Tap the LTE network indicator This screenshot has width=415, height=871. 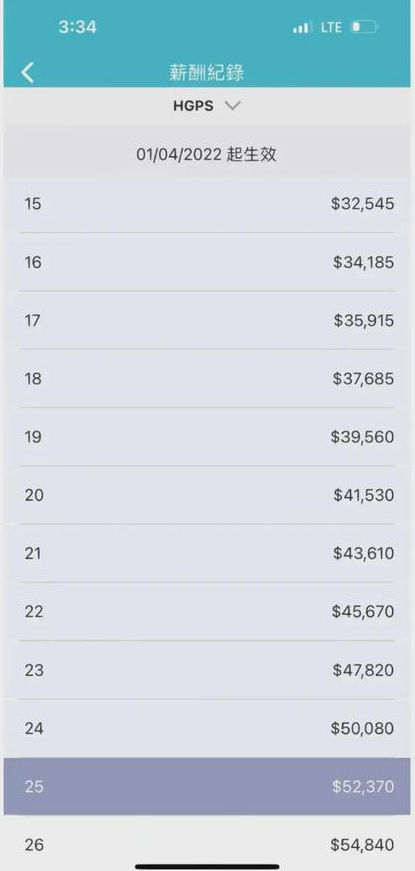(x=331, y=27)
